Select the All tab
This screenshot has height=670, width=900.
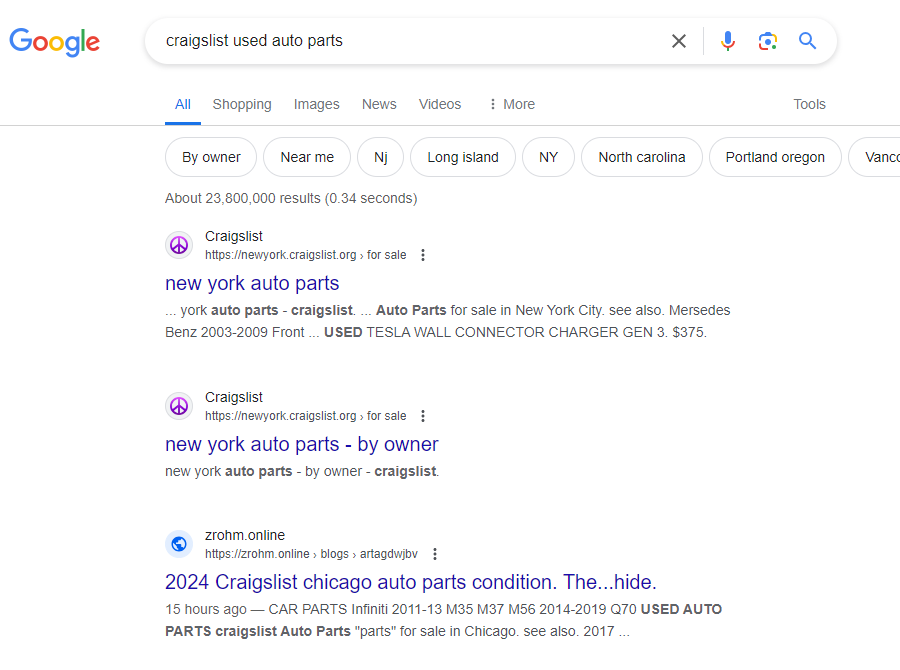[x=183, y=104]
